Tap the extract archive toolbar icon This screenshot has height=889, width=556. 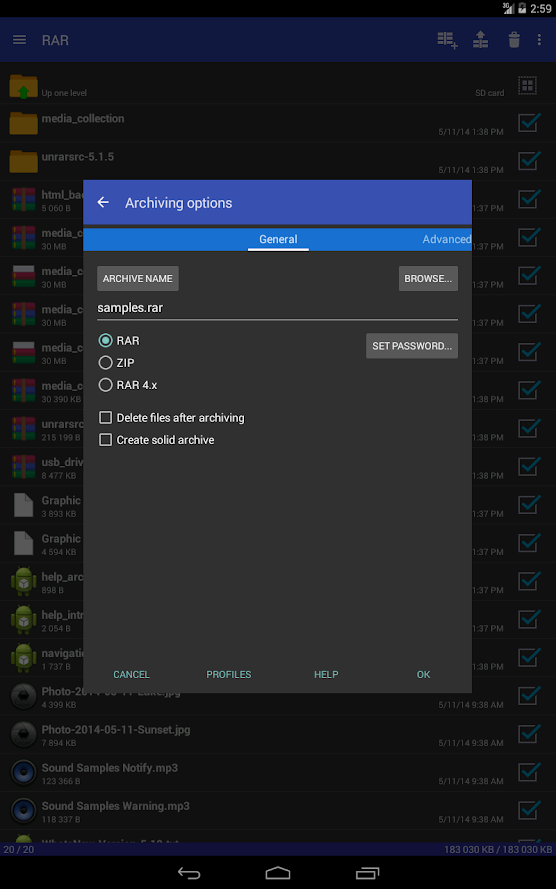point(481,40)
